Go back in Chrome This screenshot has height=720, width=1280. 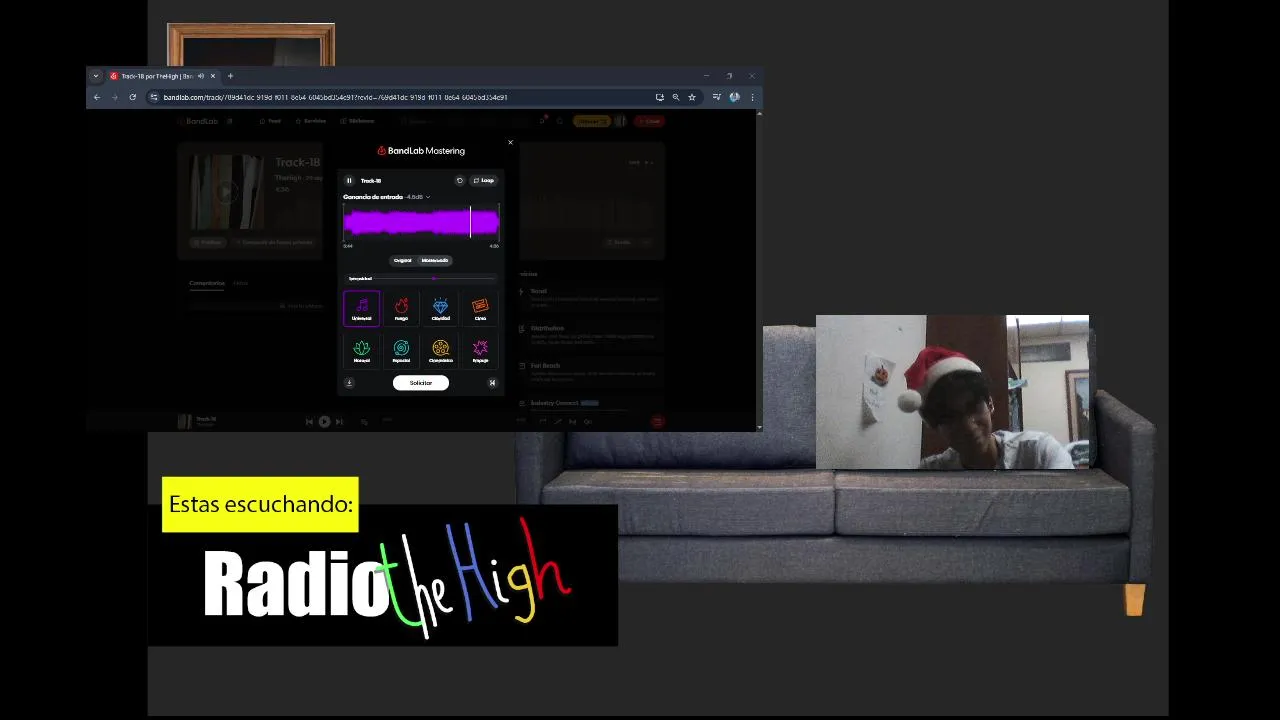tap(97, 97)
